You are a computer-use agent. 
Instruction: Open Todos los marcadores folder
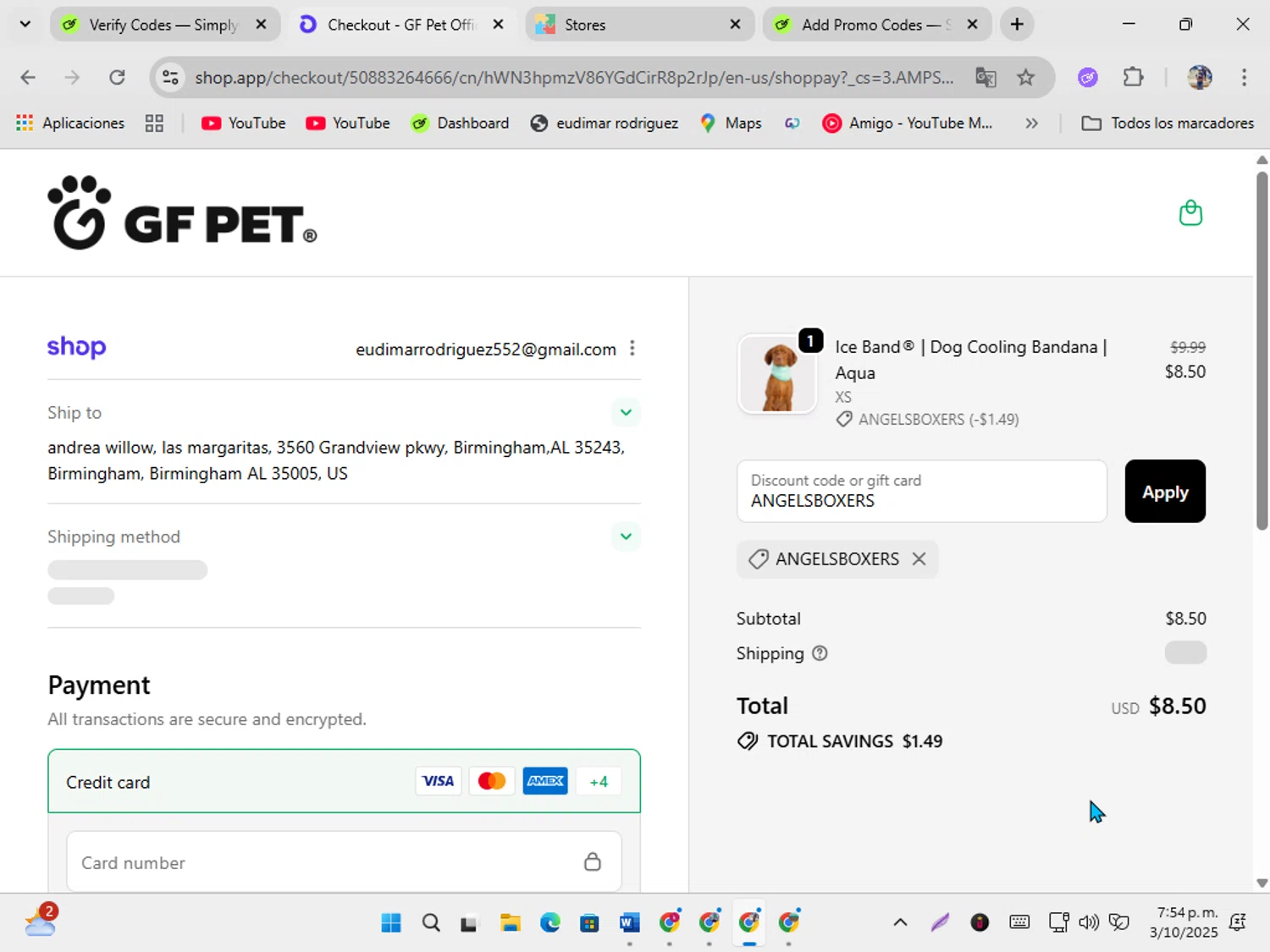[x=1168, y=124]
